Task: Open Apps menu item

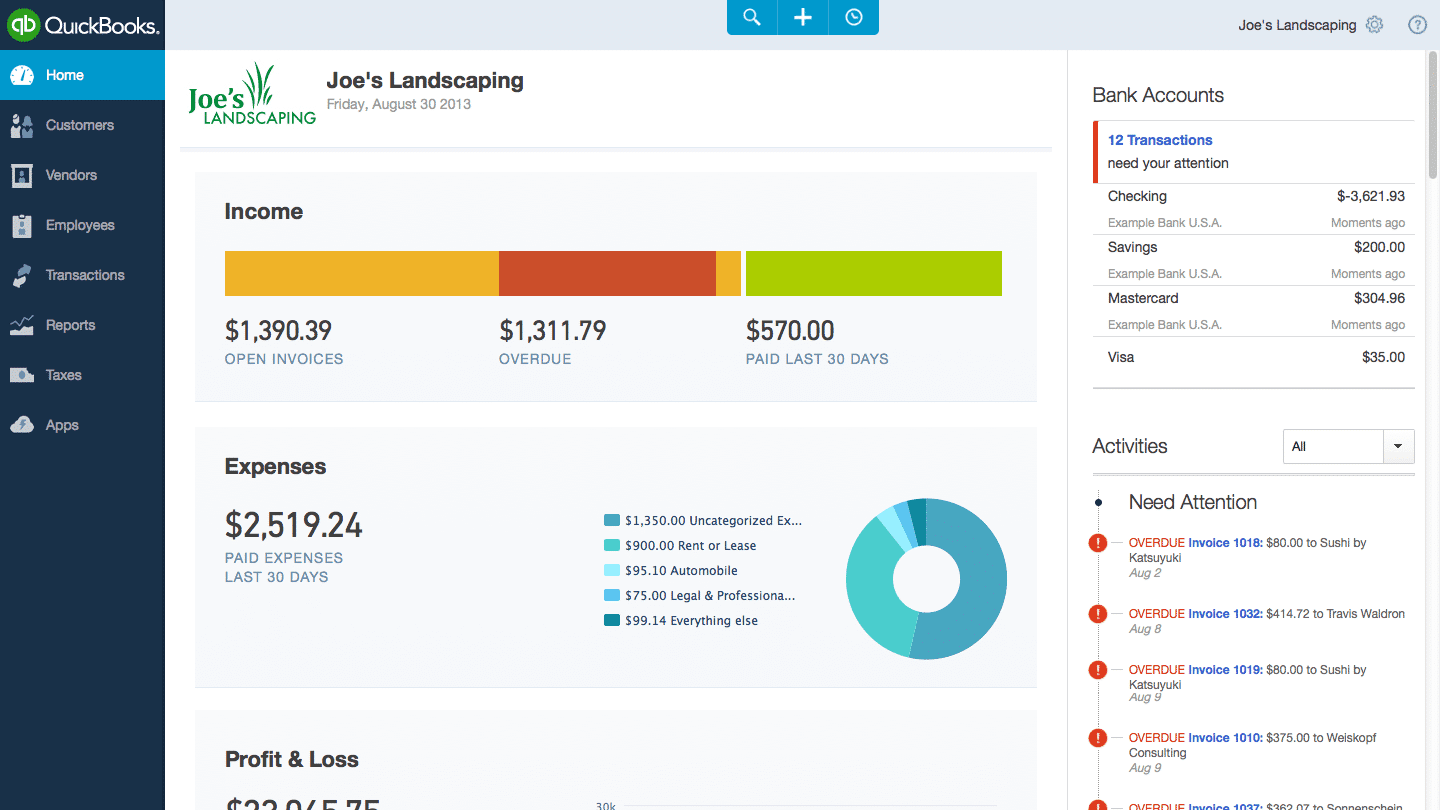Action: click(82, 425)
